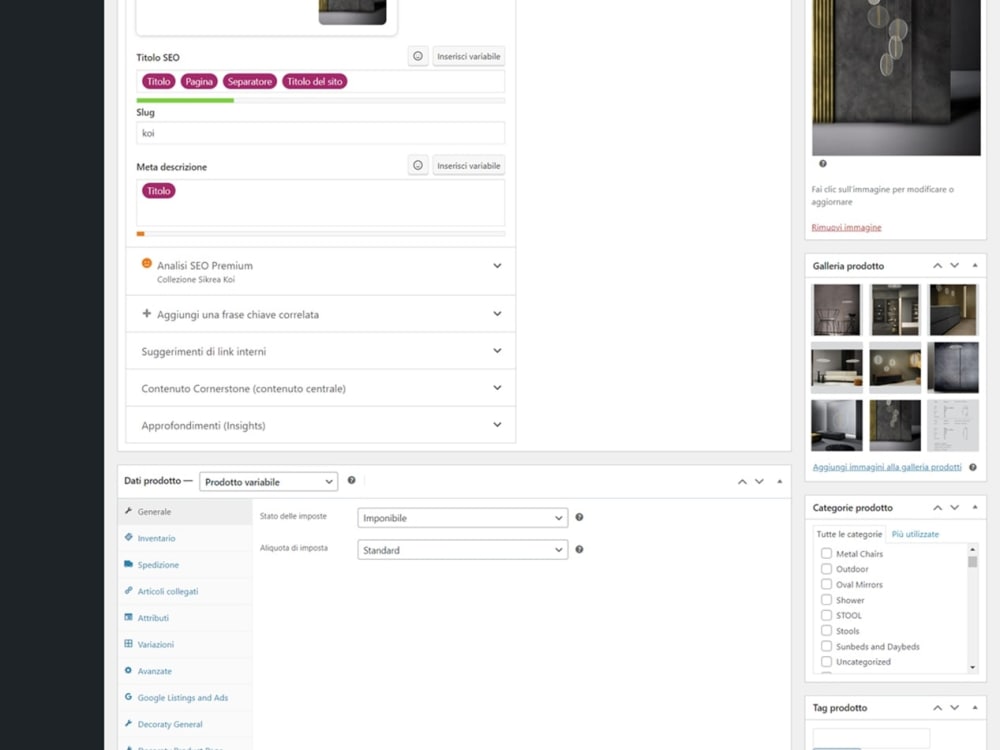This screenshot has width=1000, height=750.
Task: Open the Prodotto variabile product type dropdown
Action: tap(268, 482)
